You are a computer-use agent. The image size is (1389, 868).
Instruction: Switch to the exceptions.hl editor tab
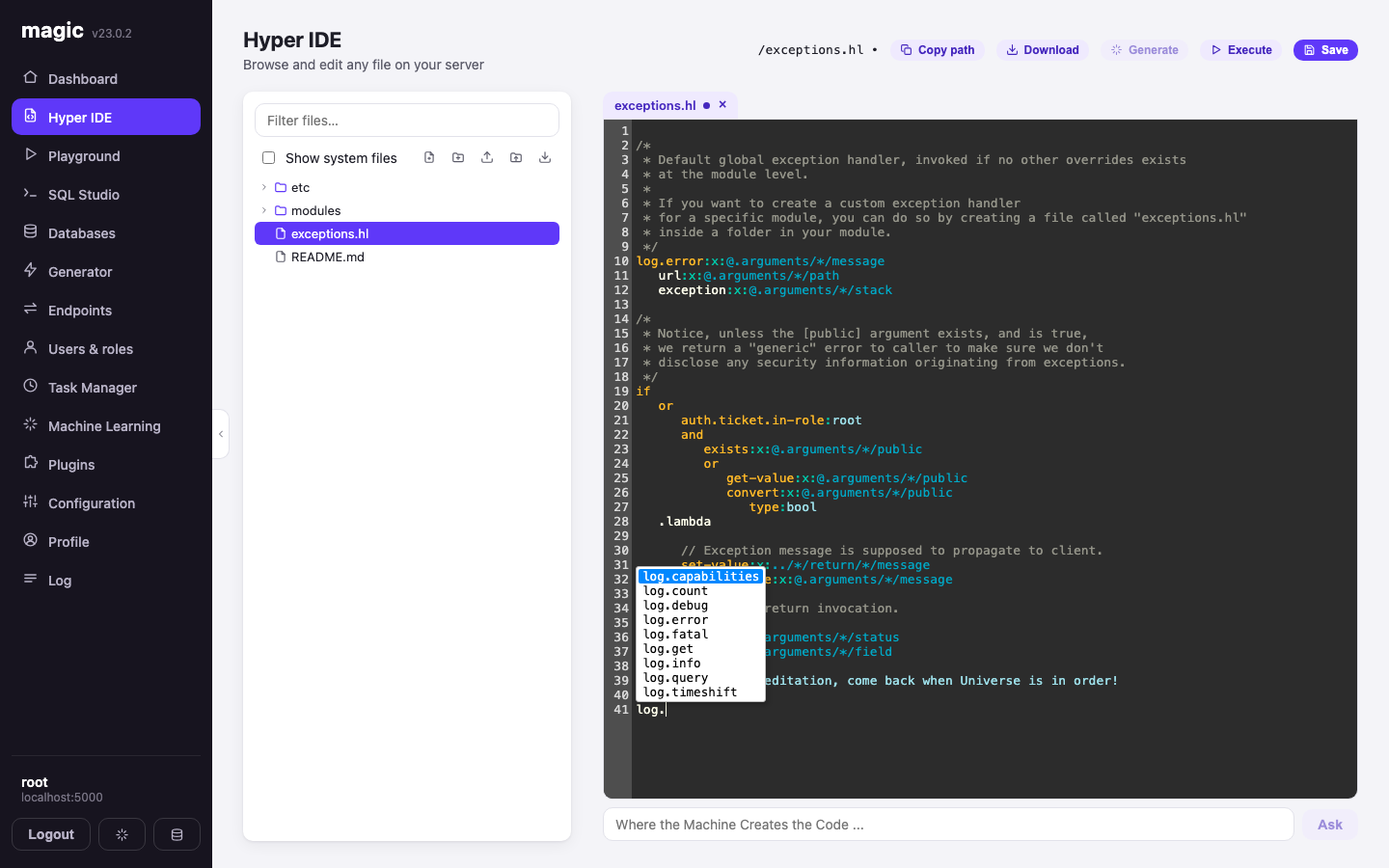(655, 105)
